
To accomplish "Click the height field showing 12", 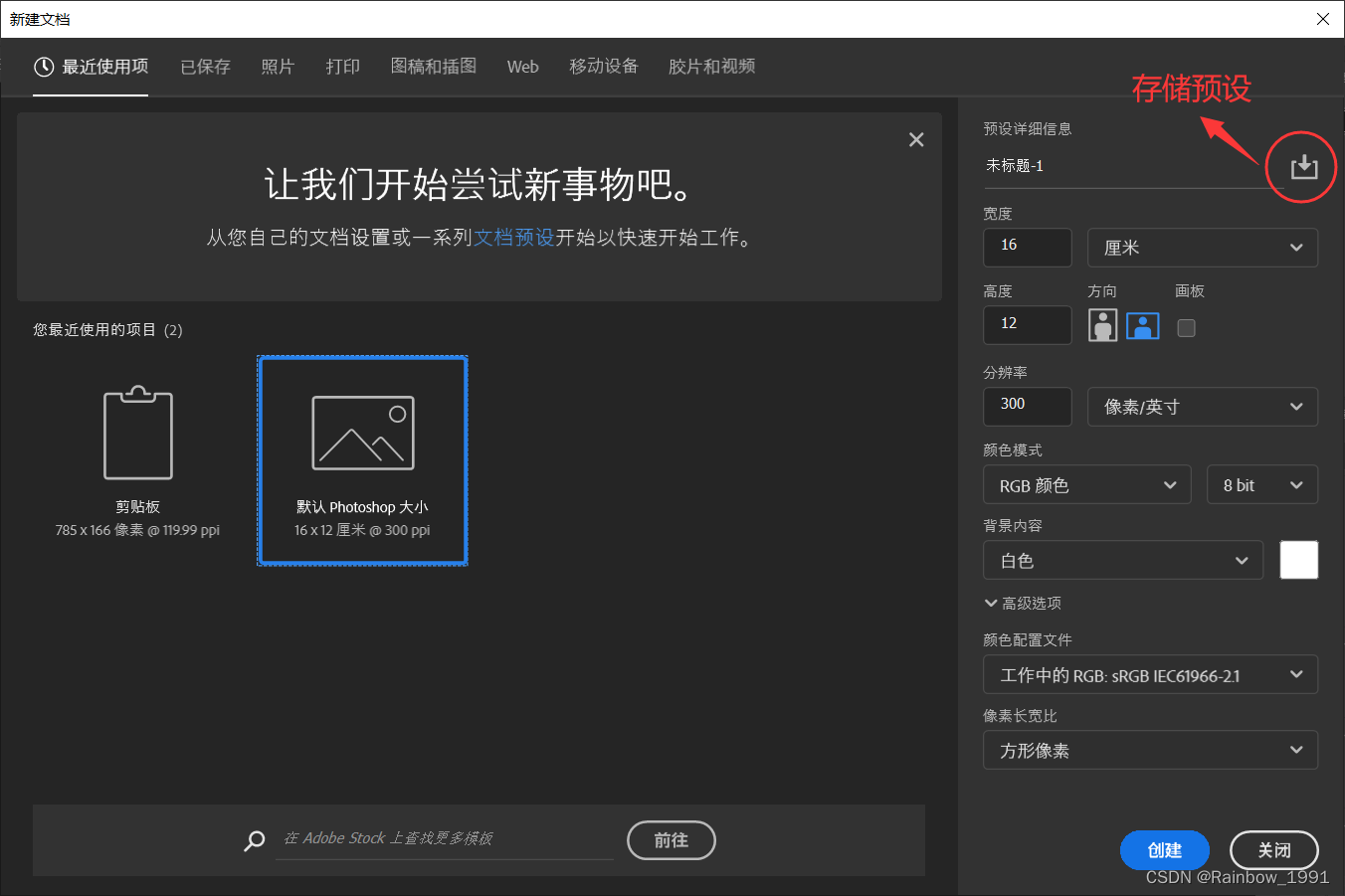I will coord(1028,325).
